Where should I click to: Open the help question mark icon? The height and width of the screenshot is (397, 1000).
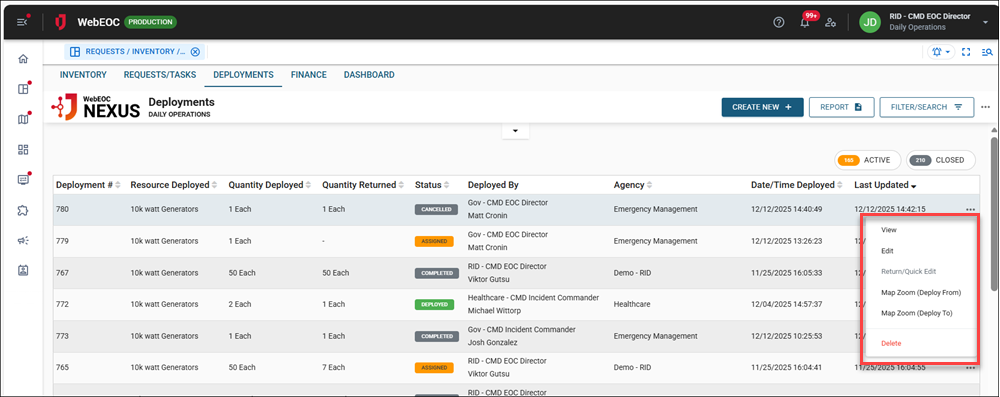coord(778,22)
